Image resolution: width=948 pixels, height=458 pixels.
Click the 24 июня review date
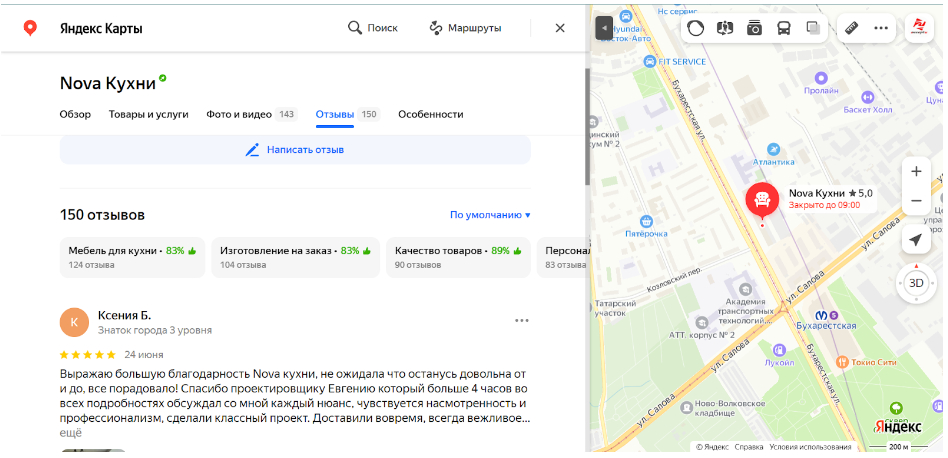144,355
